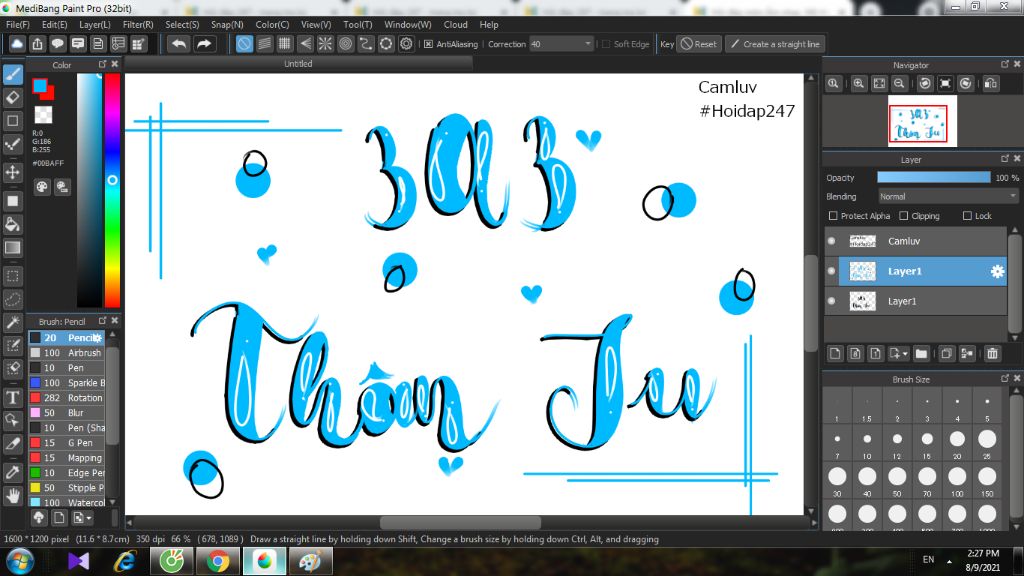Select the Gradient tool
Screen dimensions: 1024x576
click(12, 248)
